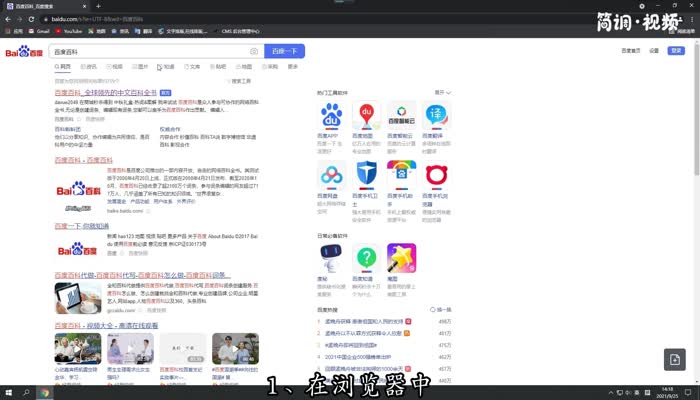Image resolution: width=700 pixels, height=400 pixels.
Task: Expand the 展开 toggle in hot tools
Action: [440, 92]
